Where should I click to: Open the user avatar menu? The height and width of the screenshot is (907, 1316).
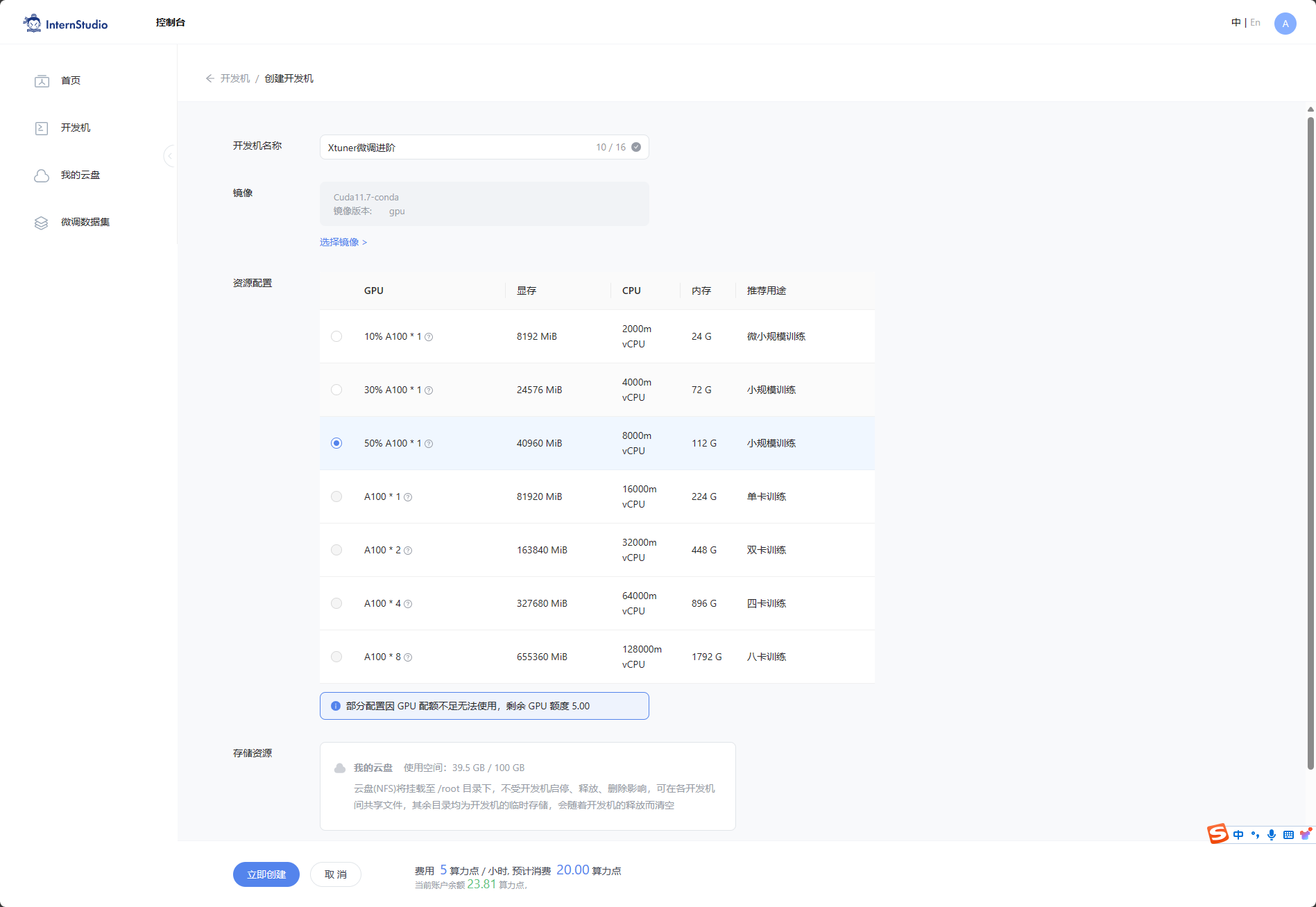click(1285, 24)
